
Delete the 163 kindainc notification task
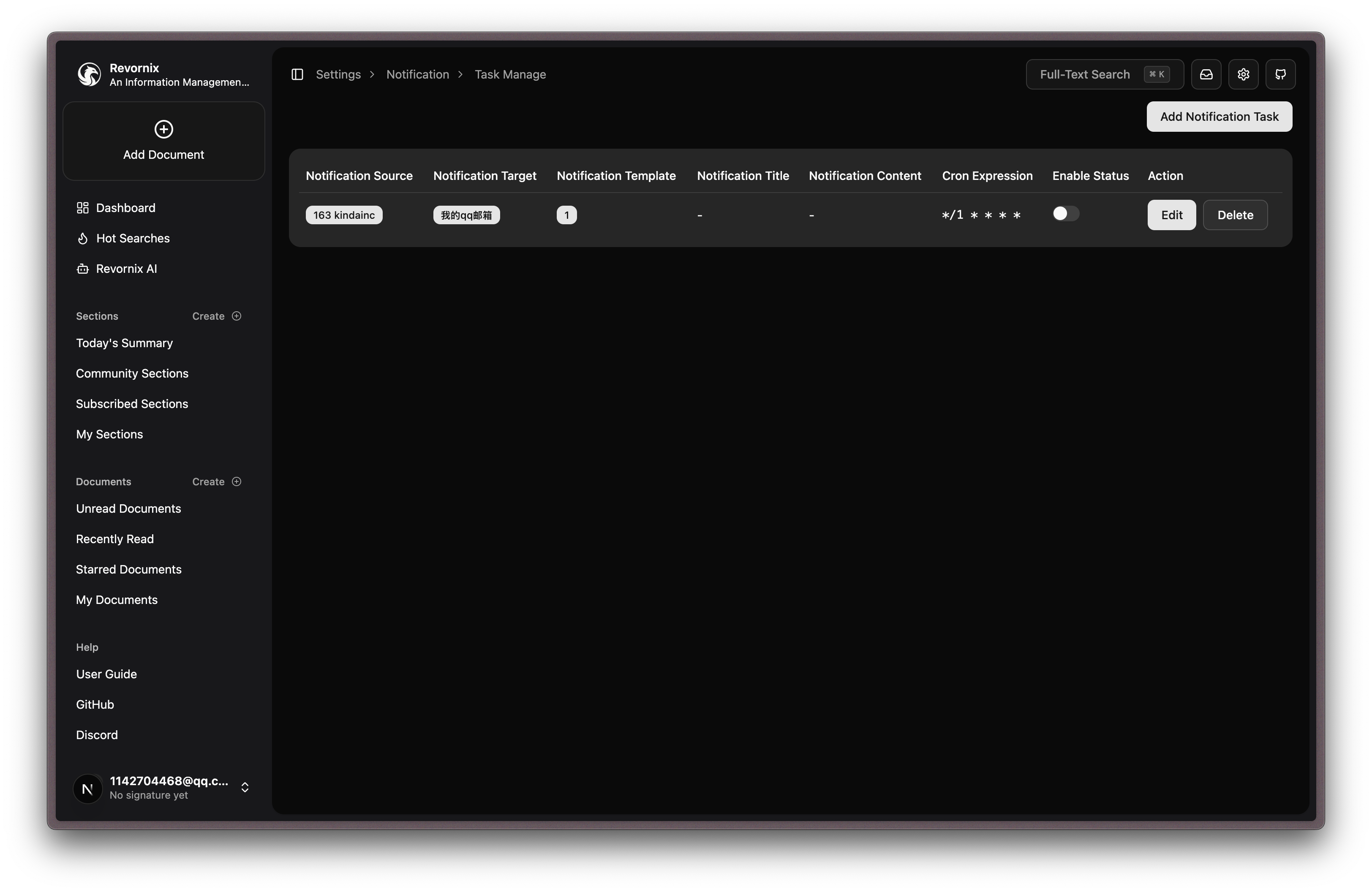(1236, 215)
